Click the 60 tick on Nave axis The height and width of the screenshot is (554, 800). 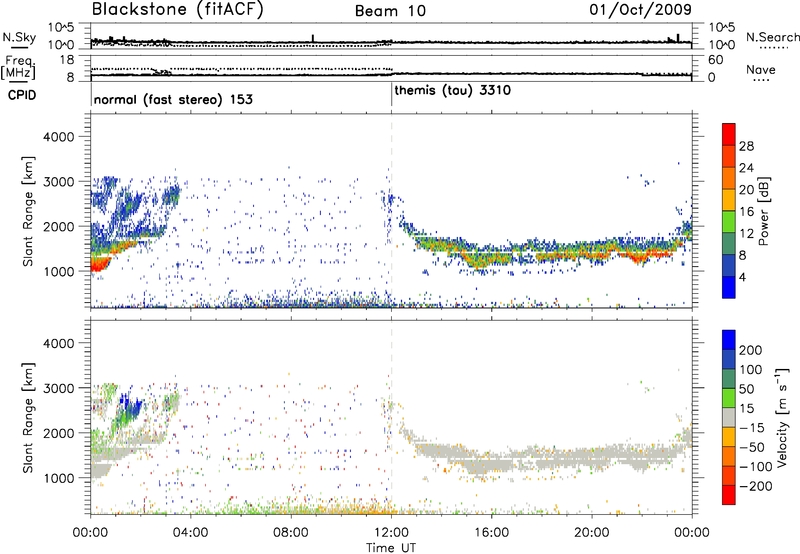715,60
